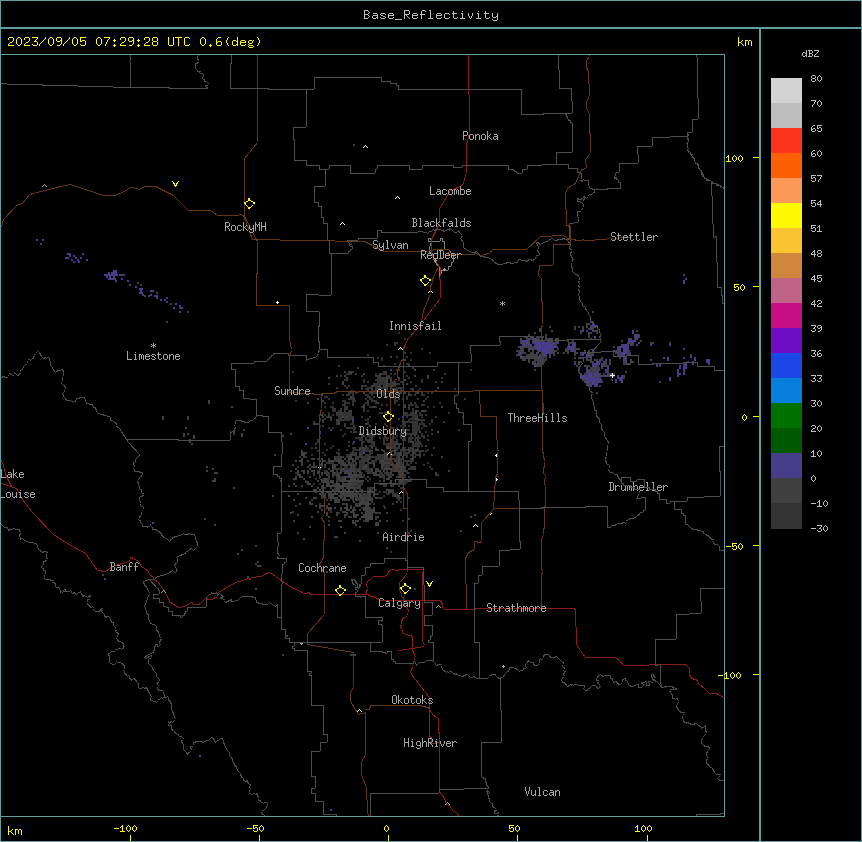Click the Didsbury label
862x842 pixels.
[383, 431]
